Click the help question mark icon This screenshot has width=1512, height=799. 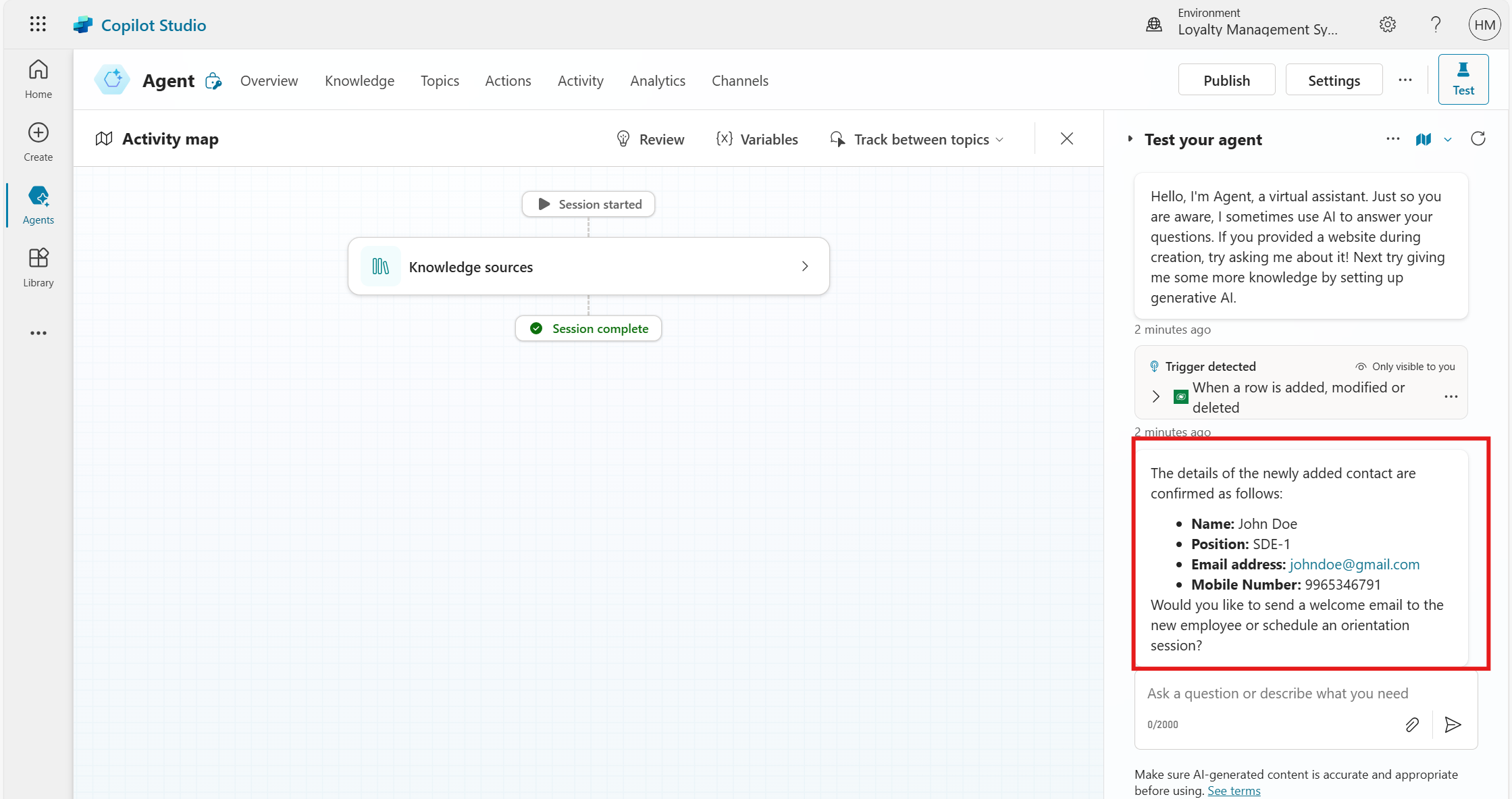coord(1436,25)
